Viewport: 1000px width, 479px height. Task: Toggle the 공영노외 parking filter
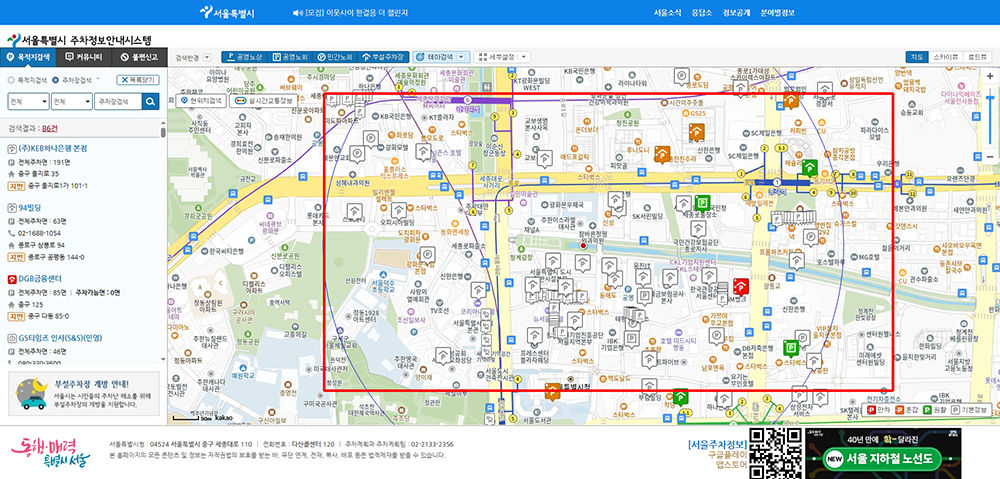(x=290, y=57)
